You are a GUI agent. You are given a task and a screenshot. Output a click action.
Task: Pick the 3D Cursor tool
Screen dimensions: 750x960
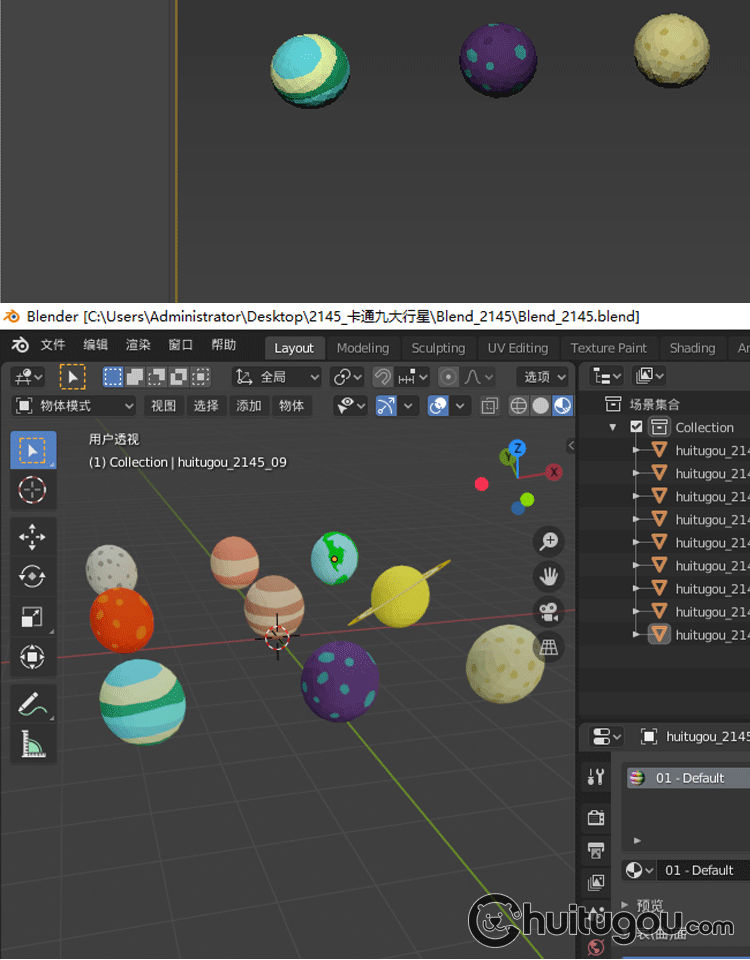pyautogui.click(x=32, y=490)
